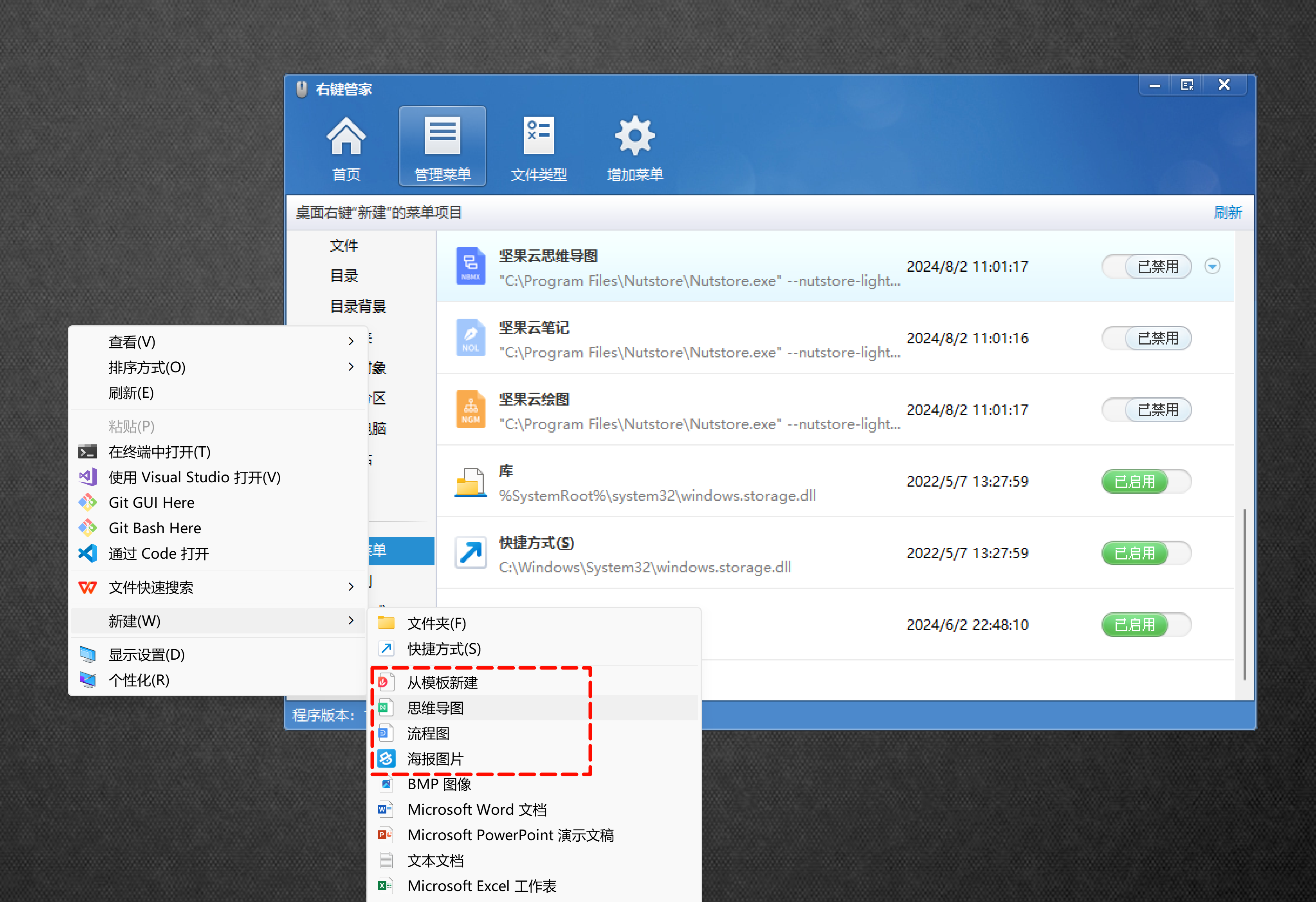Screen dimensions: 1316x902
Task: Click the %SystemRoot%\system32\windows.storage.dll path text
Action: [x=657, y=496]
